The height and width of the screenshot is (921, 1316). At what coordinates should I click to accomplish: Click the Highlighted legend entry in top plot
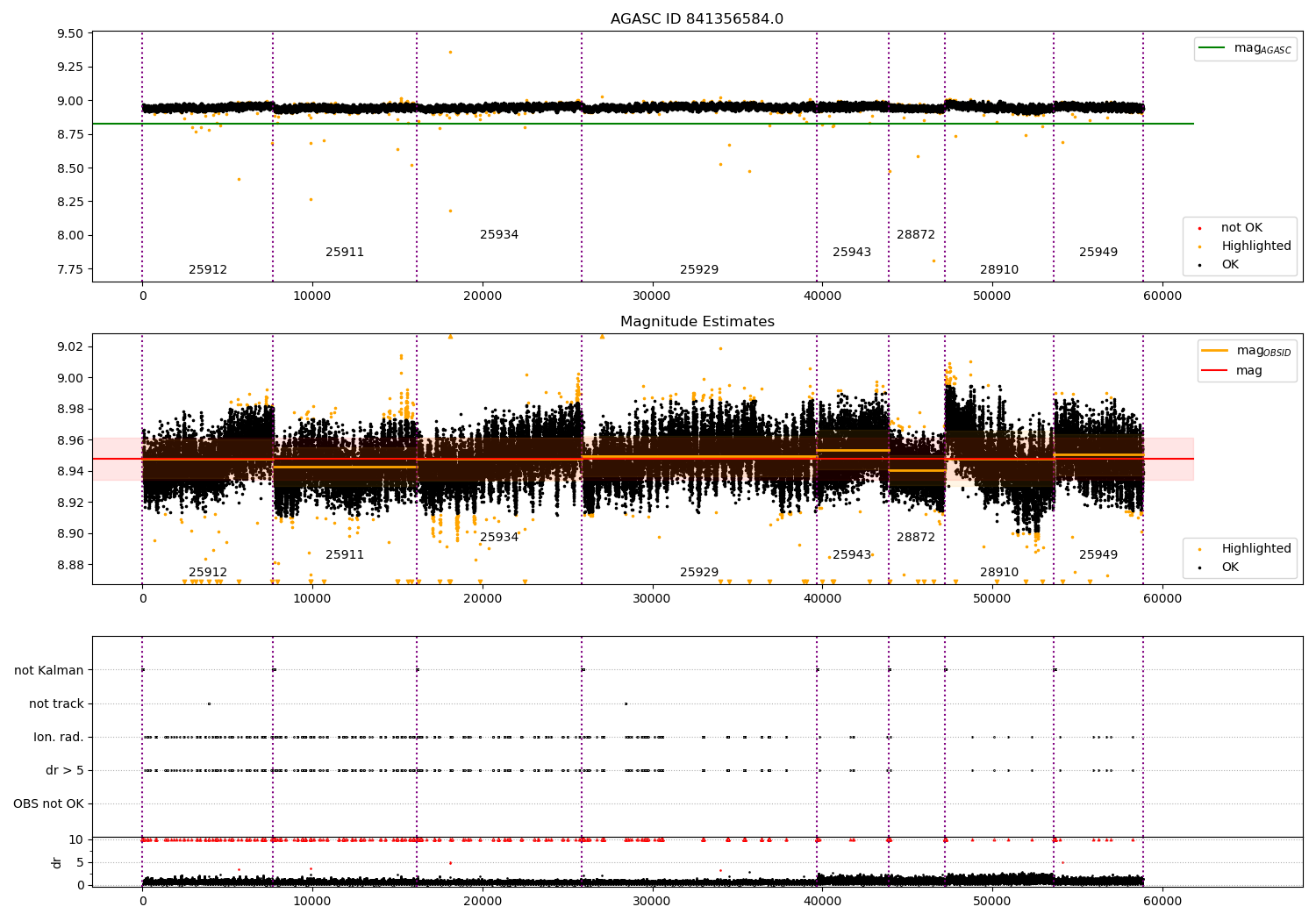(1242, 246)
